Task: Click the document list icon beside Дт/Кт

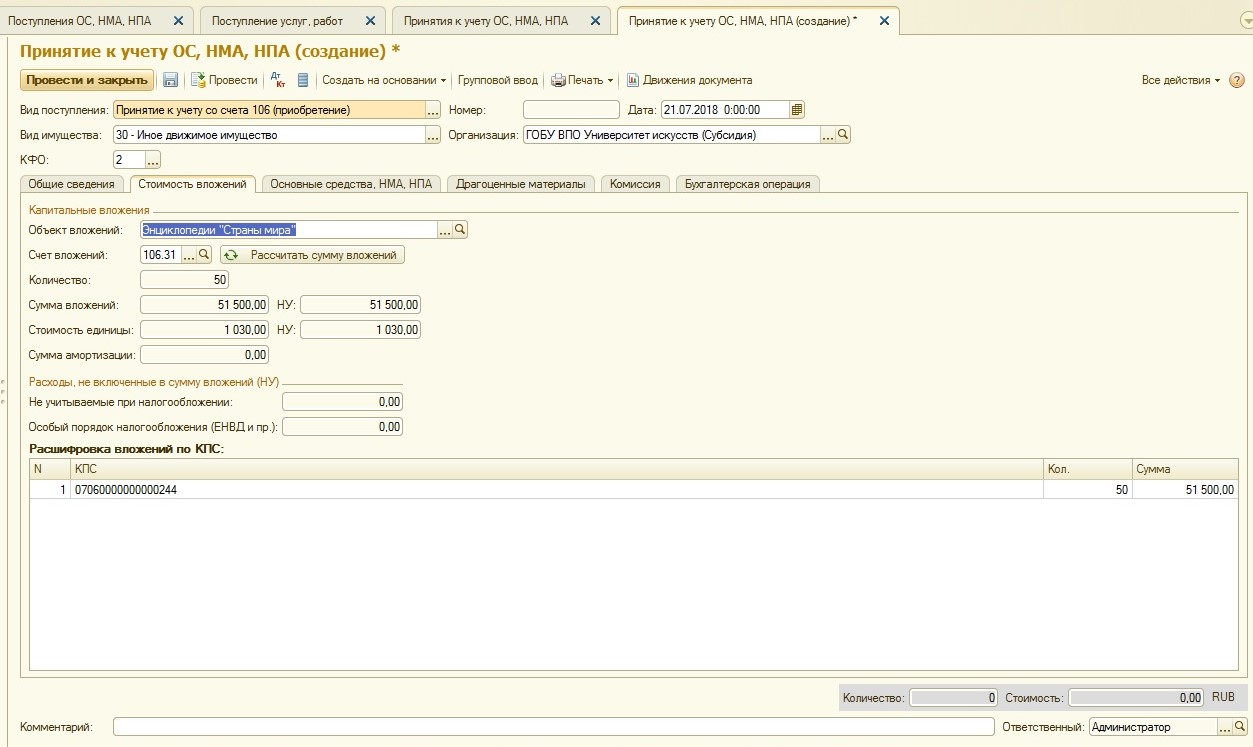Action: pos(303,80)
